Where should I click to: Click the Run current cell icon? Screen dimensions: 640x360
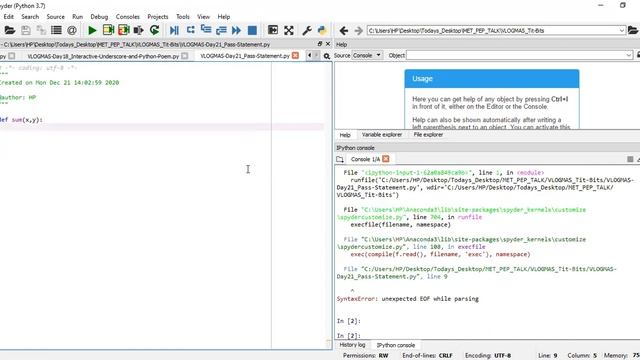[x=108, y=30]
